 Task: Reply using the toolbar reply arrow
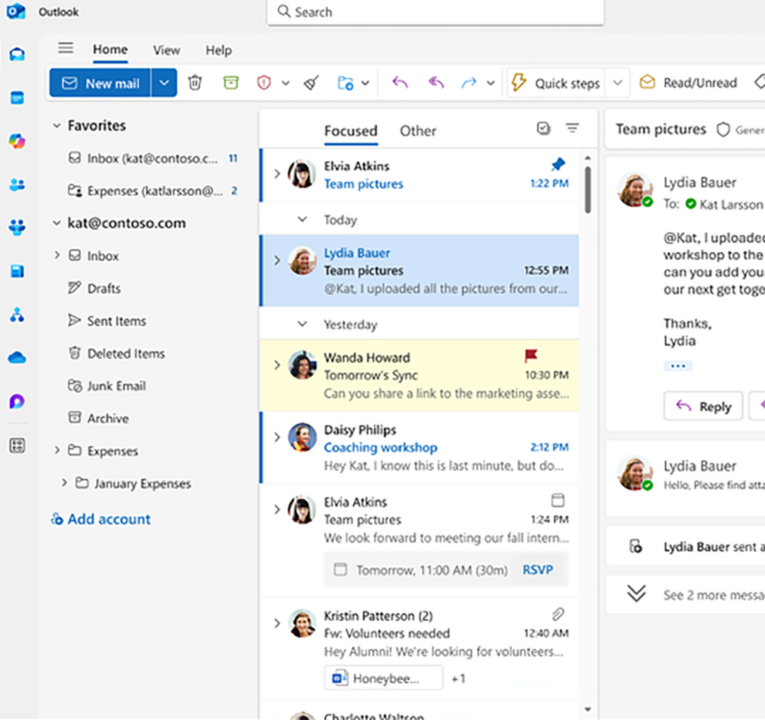coord(400,83)
